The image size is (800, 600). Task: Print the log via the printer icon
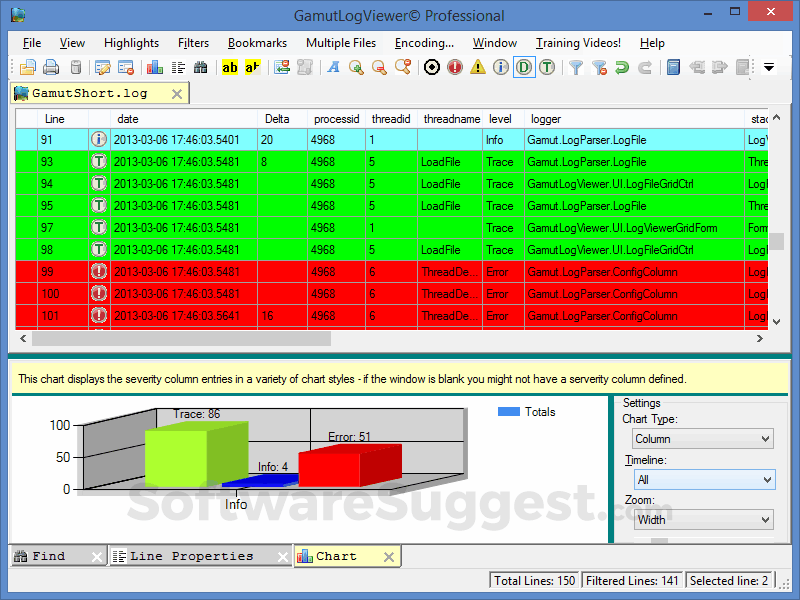50,67
